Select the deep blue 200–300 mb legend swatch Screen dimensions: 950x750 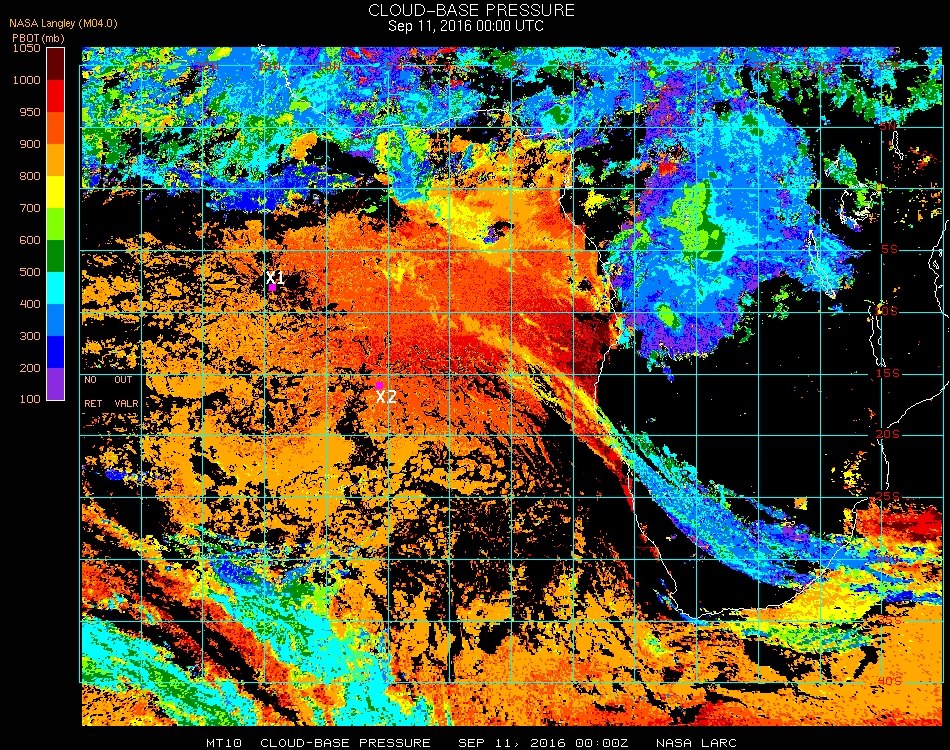[55, 352]
